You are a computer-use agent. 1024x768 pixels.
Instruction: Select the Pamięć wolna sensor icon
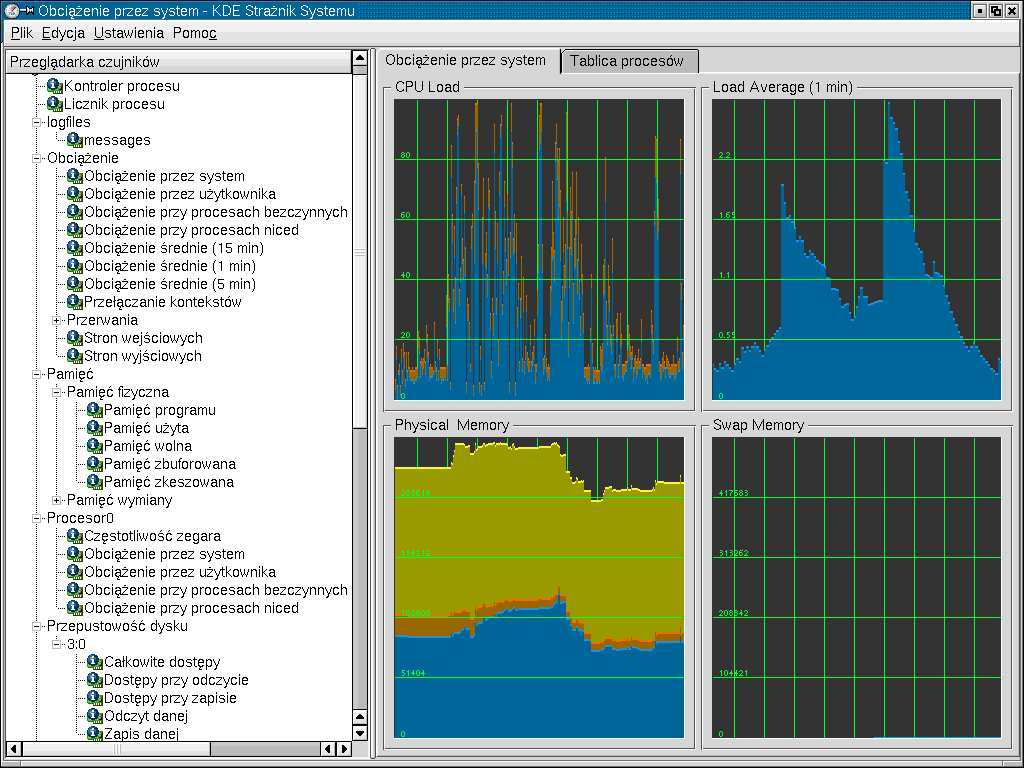tap(95, 446)
